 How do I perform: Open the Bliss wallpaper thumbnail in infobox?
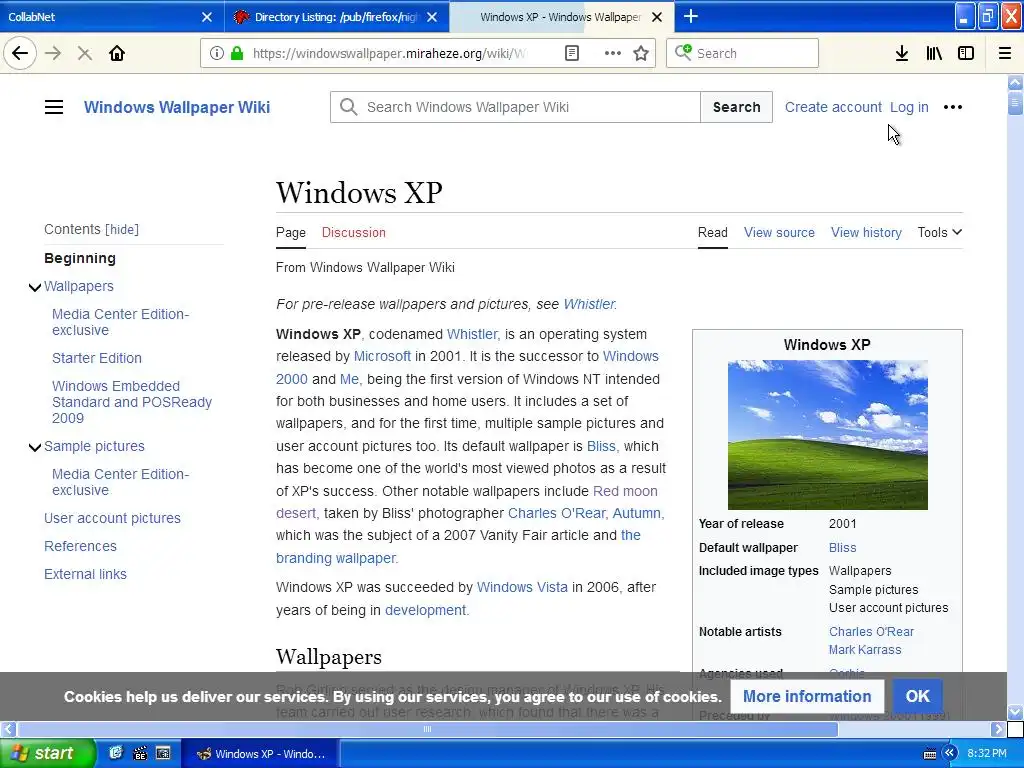827,435
